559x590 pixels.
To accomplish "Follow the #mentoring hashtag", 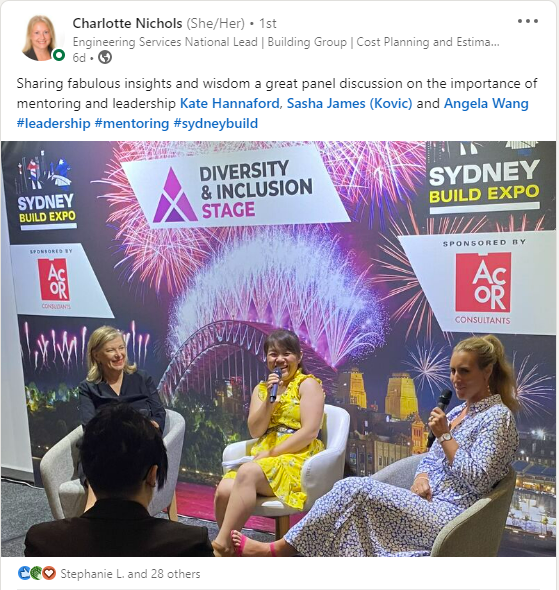I will [x=132, y=123].
